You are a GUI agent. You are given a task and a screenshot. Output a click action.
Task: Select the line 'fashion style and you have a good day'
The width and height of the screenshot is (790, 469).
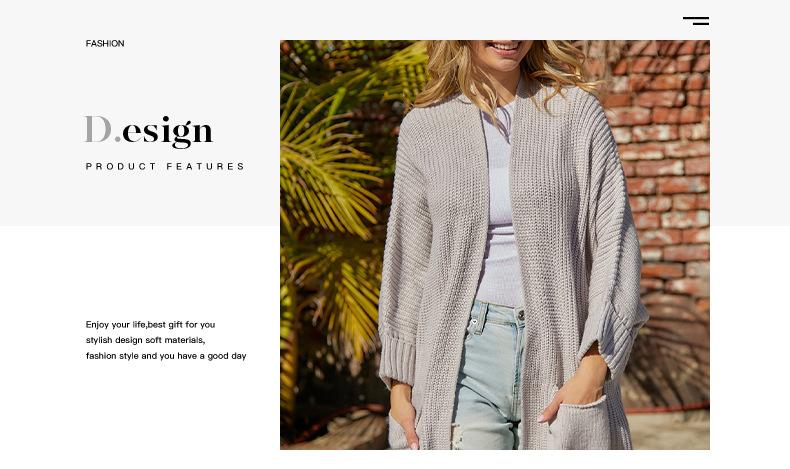point(166,356)
